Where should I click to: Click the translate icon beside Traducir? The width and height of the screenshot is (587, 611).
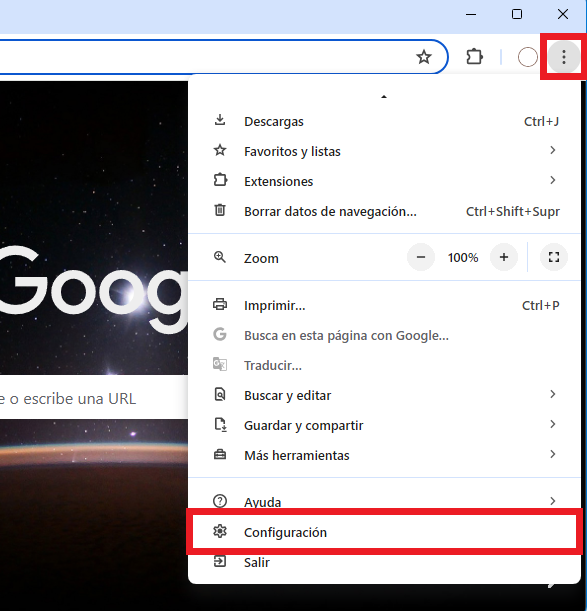pyautogui.click(x=220, y=364)
